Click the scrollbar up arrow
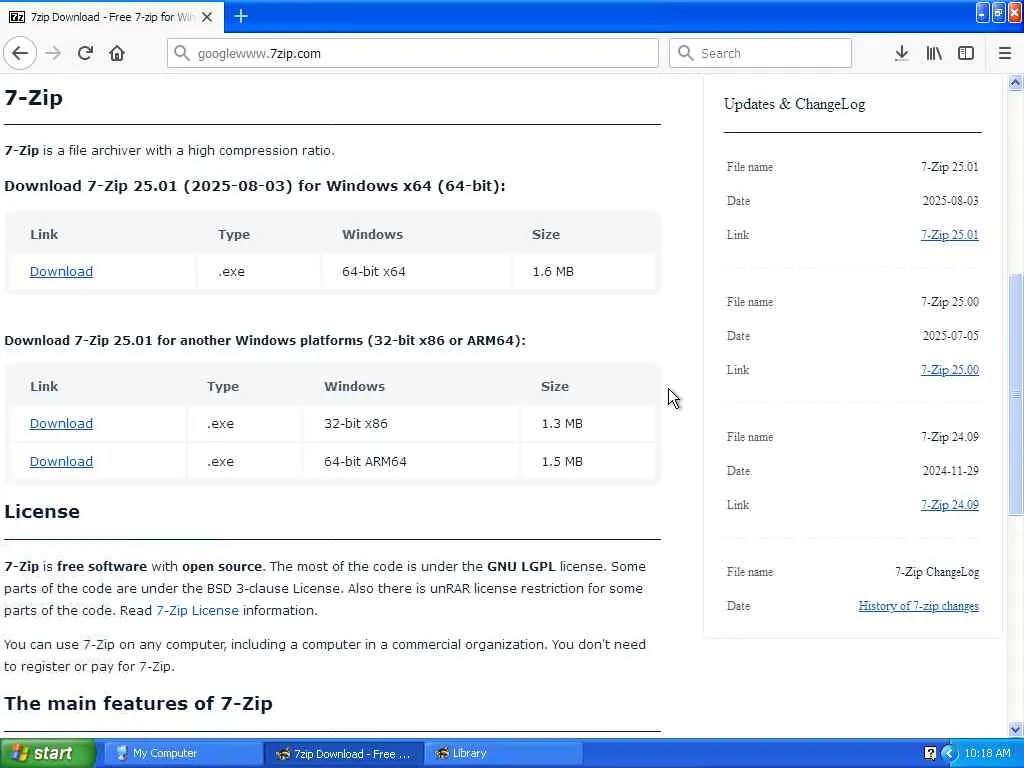 1016,82
